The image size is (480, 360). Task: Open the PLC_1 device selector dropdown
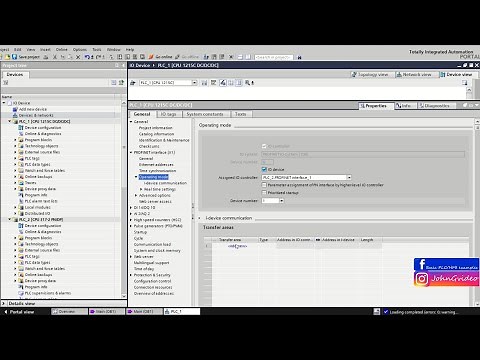(194, 83)
